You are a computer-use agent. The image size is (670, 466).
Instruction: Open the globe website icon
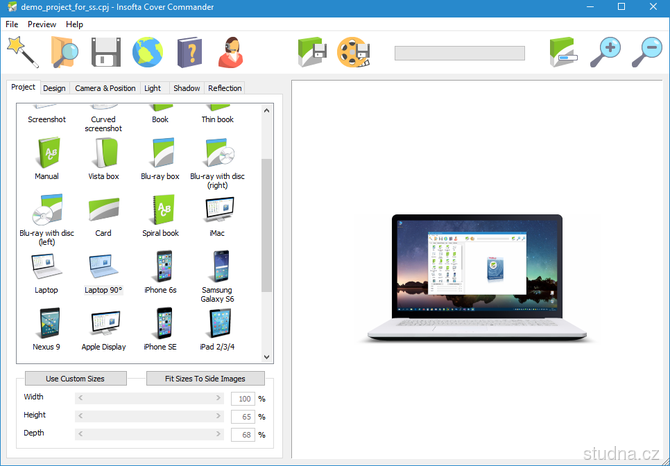point(147,52)
